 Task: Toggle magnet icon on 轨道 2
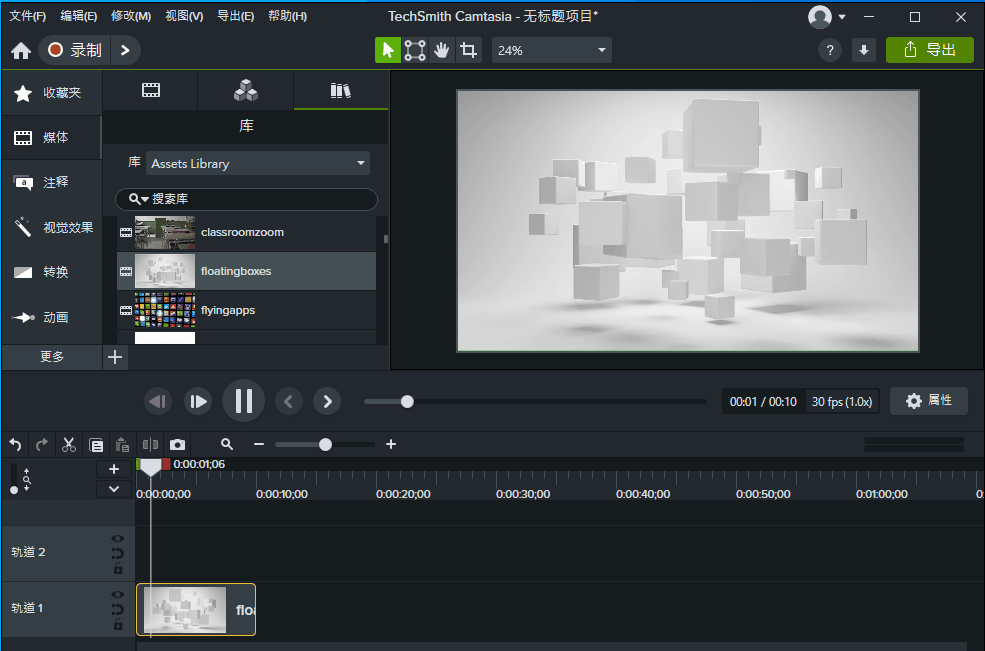[x=117, y=554]
